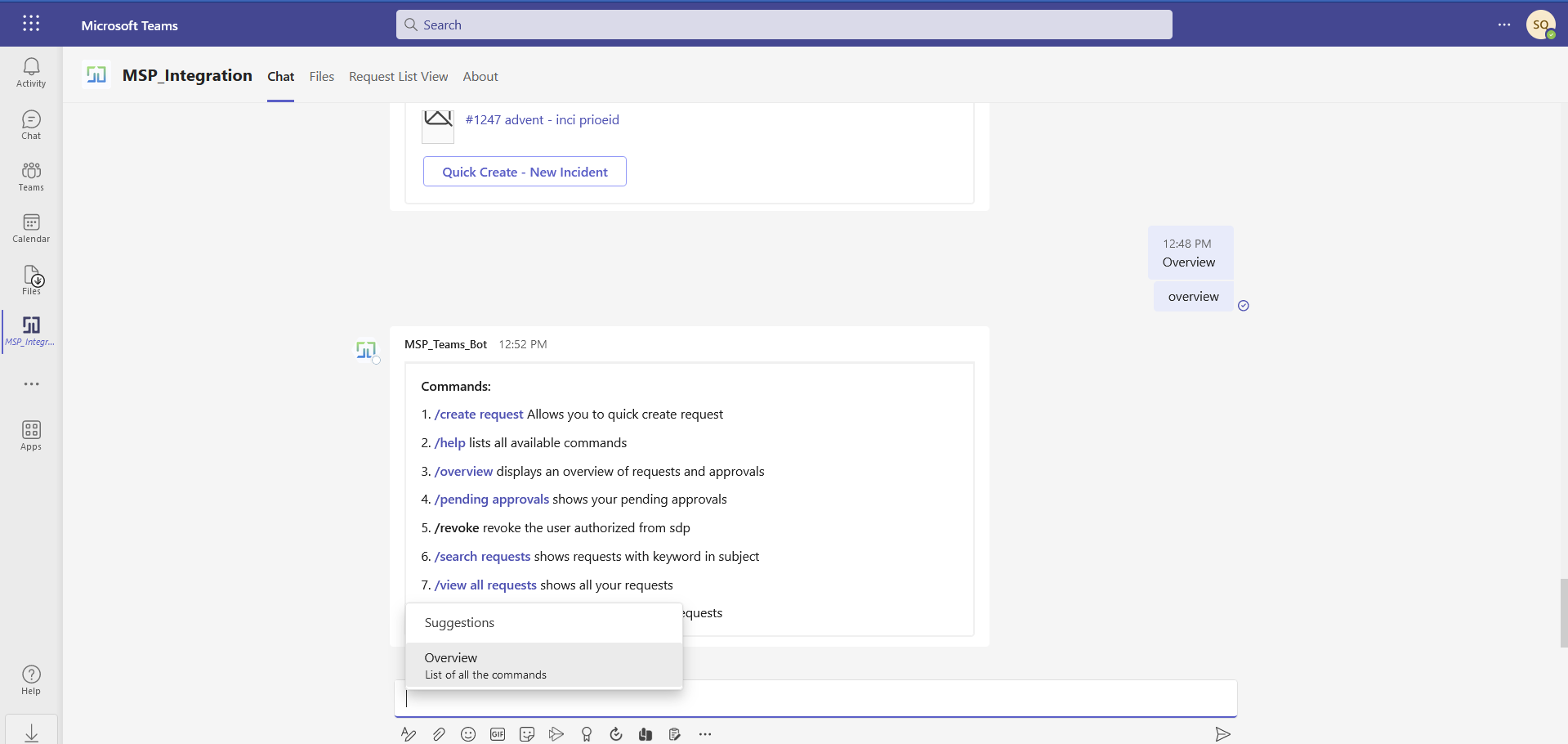Viewport: 1568px width, 744px height.
Task: Click the clipboard notes icon
Action: 675,734
